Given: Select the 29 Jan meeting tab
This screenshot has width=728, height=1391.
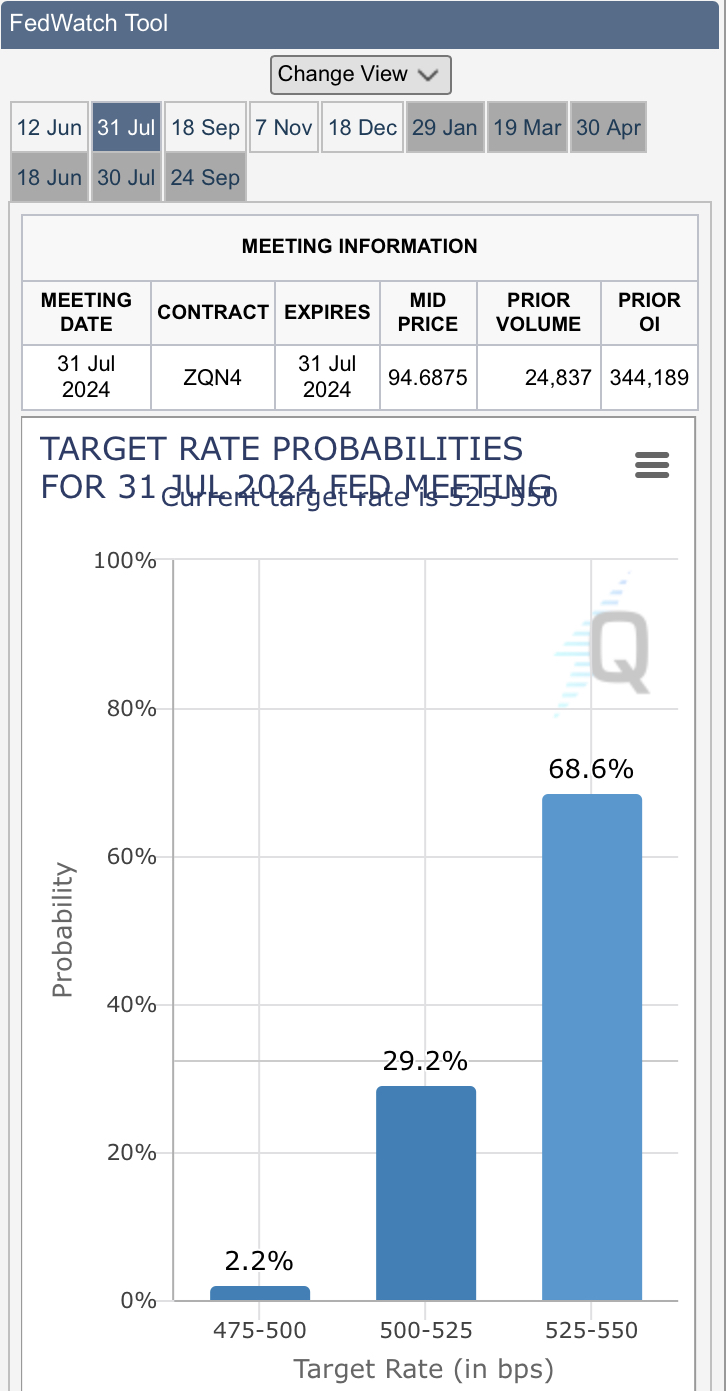Looking at the screenshot, I should [x=445, y=127].
